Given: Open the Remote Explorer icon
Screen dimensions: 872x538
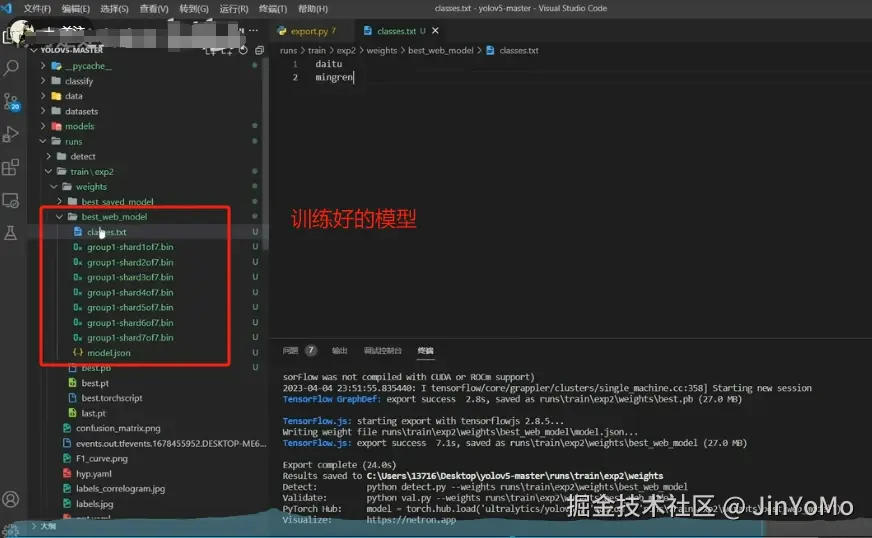Looking at the screenshot, I should tap(11, 200).
